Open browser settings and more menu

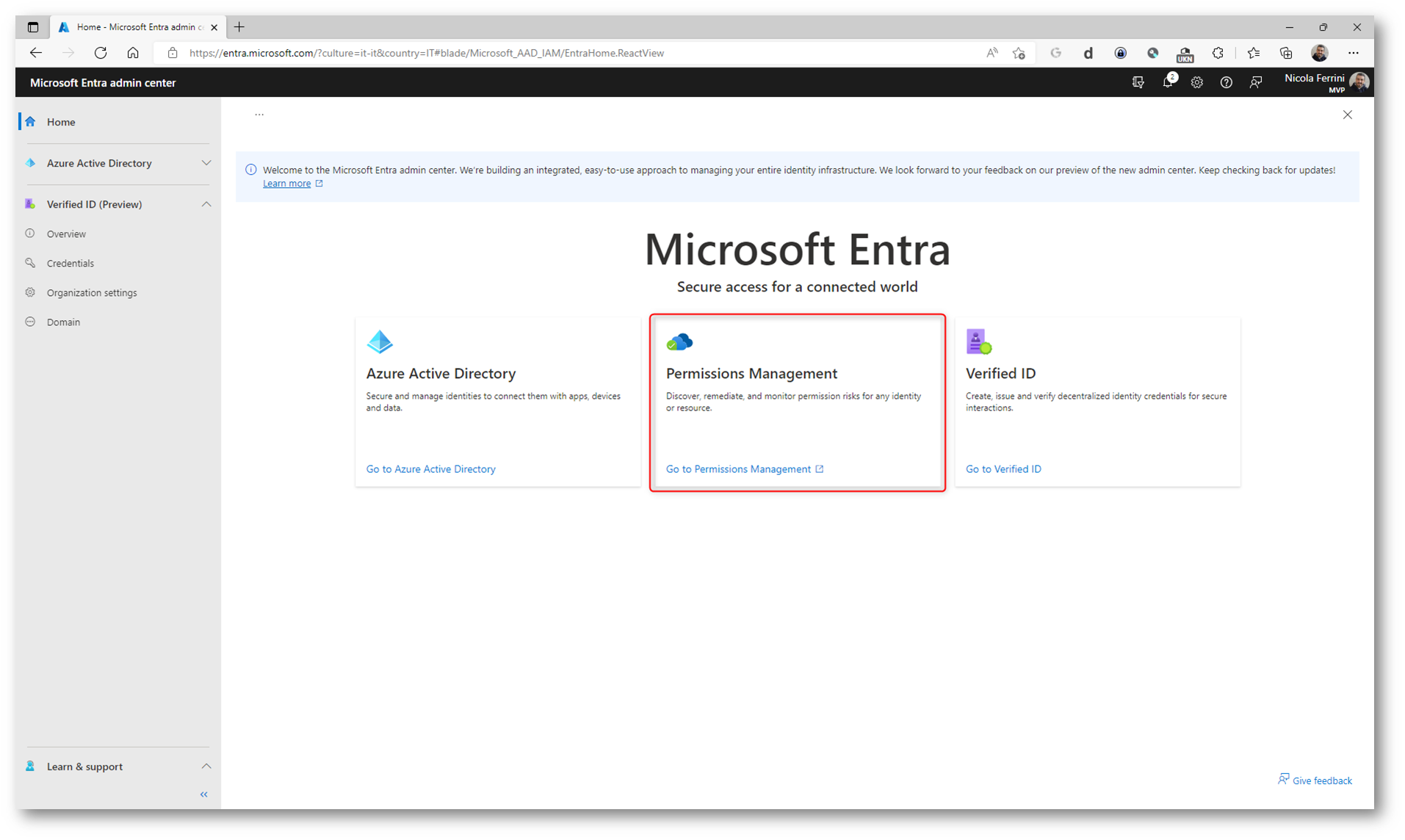[1353, 53]
